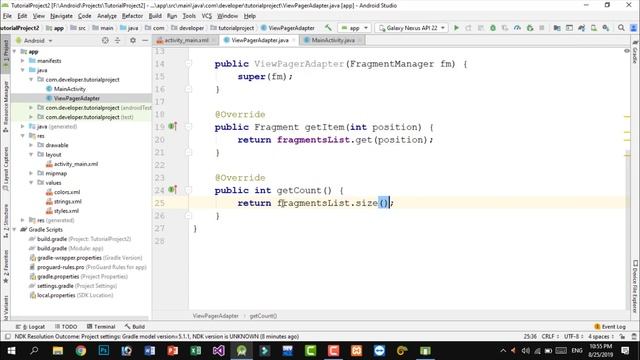Open Visual Studio from the taskbar
This screenshot has height=360, width=640.
pos(218,350)
